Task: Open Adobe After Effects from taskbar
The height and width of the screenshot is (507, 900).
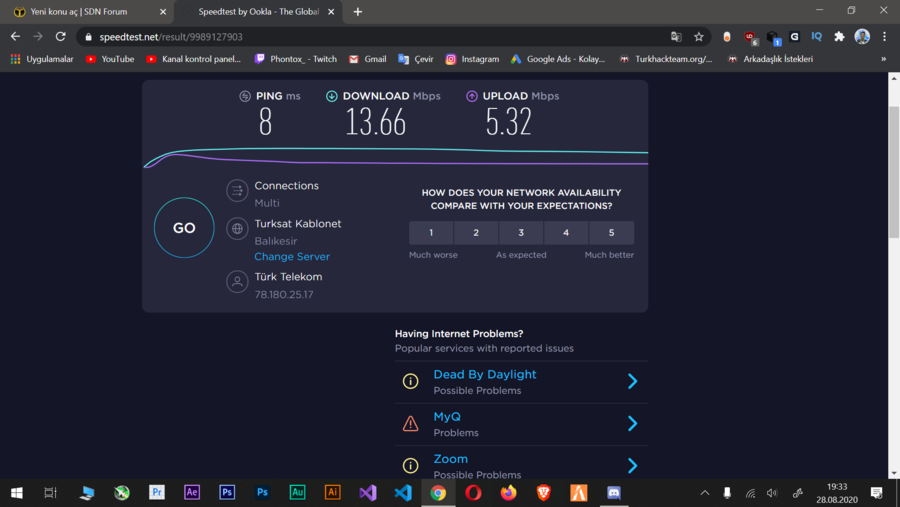Action: (192, 493)
